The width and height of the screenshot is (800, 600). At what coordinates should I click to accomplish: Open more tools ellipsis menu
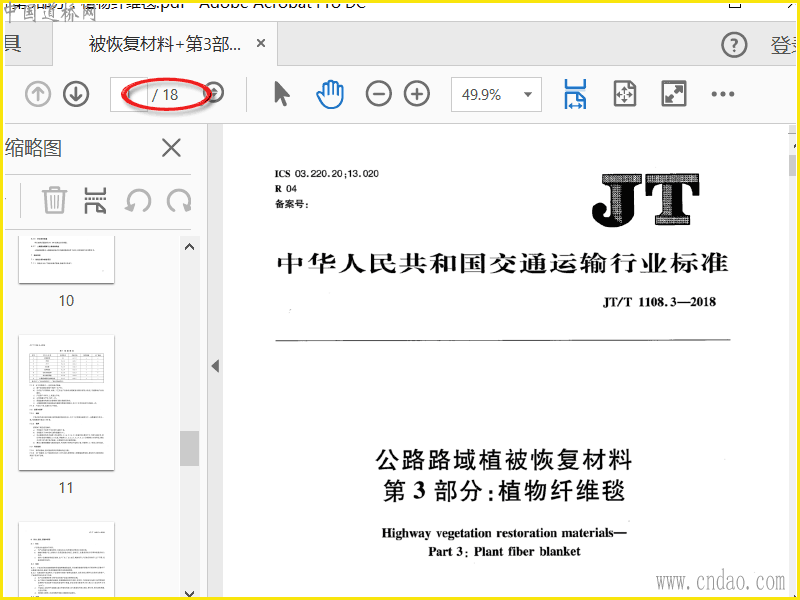coord(723,94)
